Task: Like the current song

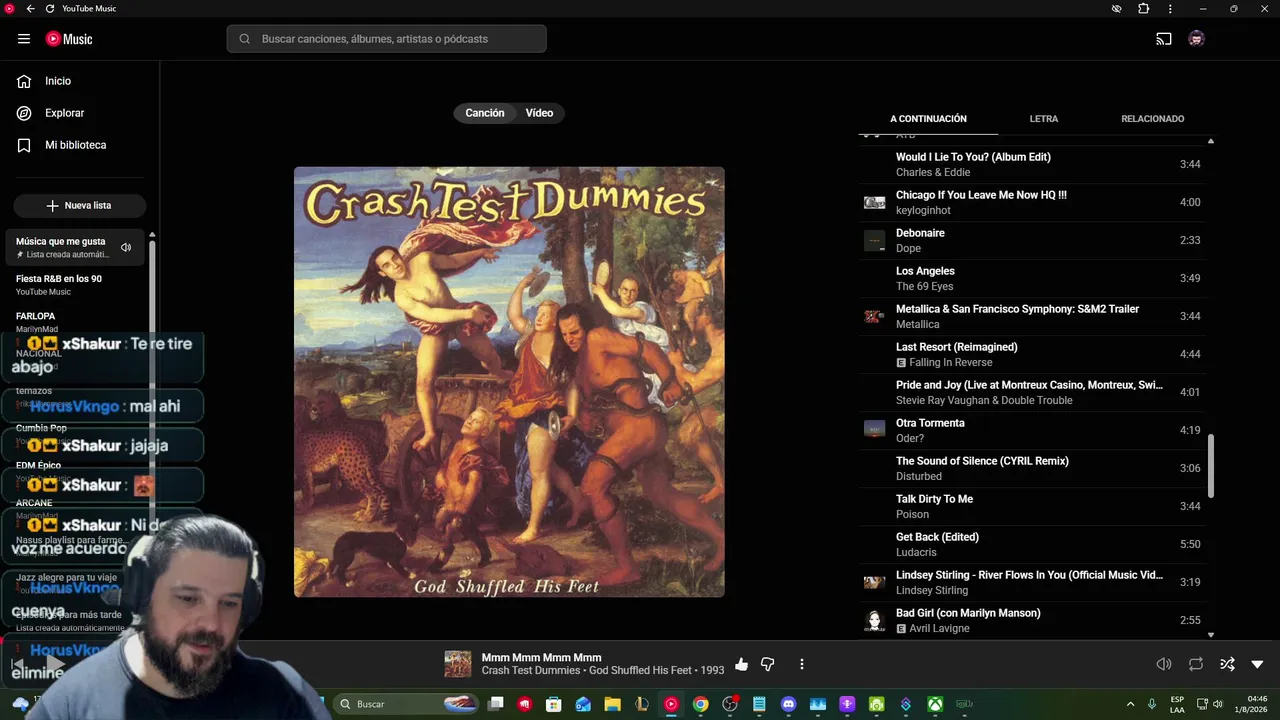Action: point(741,664)
